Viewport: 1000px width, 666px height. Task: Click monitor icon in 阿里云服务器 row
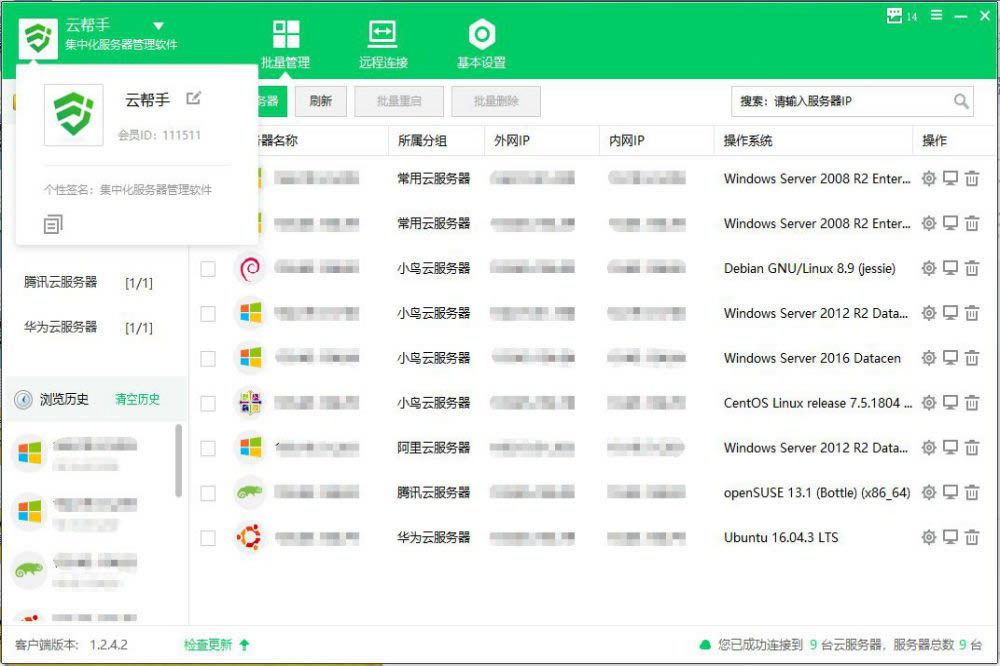950,447
